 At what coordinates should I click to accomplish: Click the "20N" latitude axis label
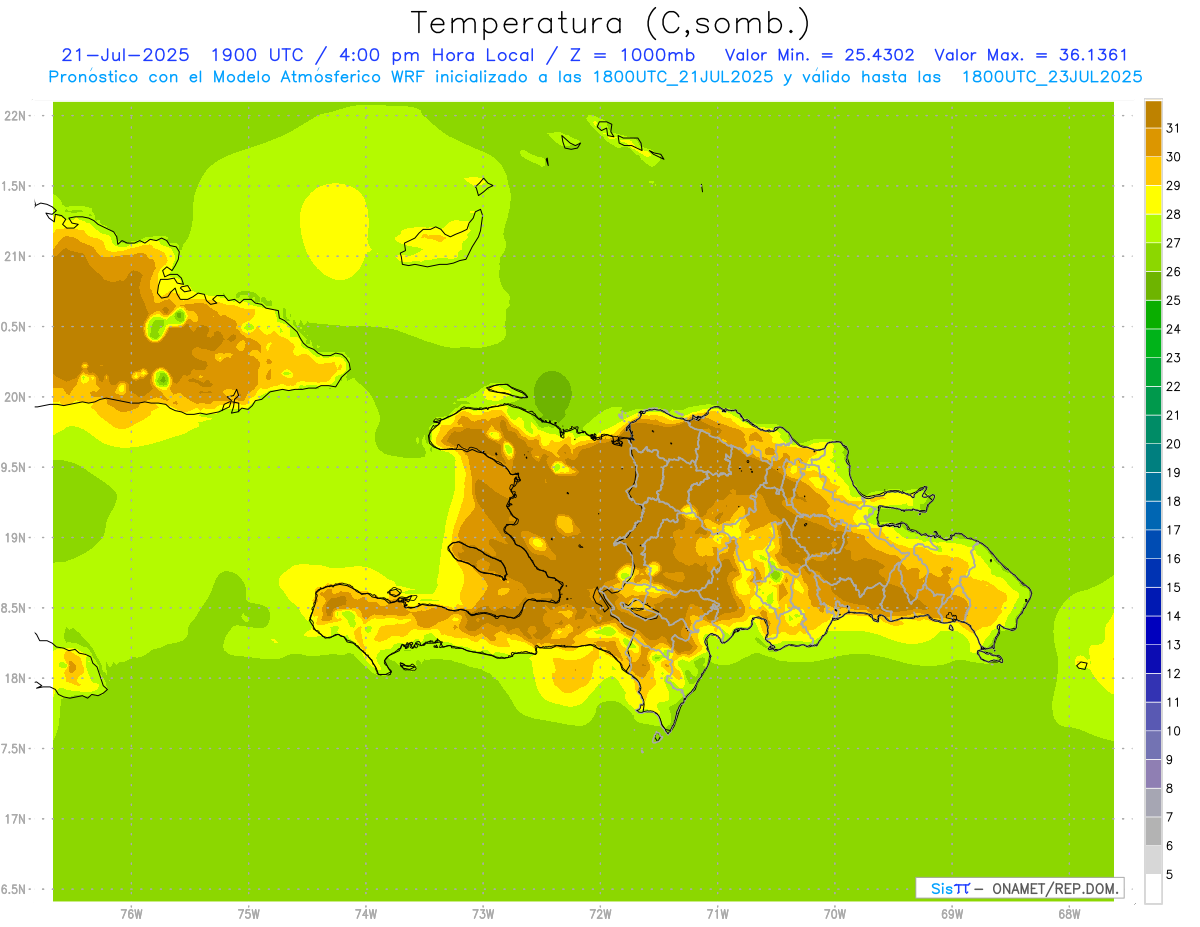16,397
